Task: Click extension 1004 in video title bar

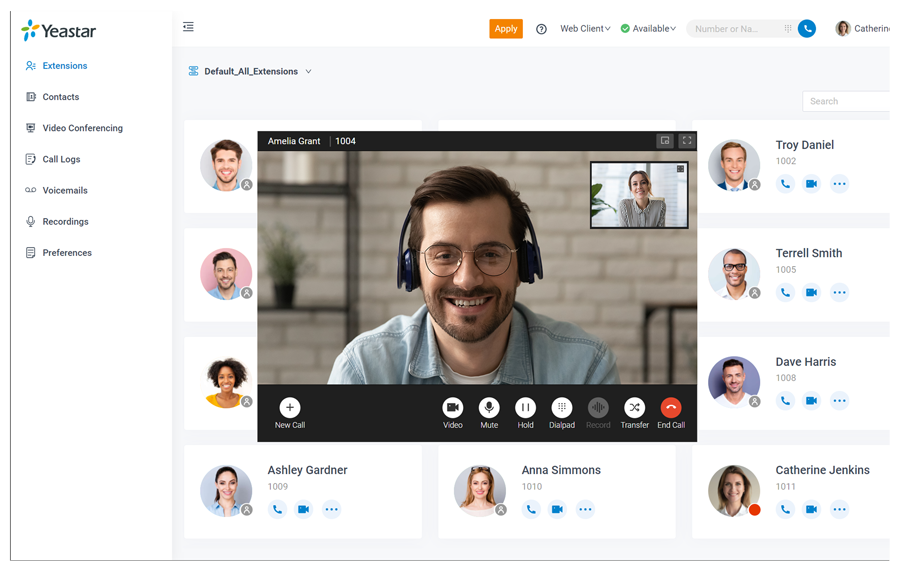Action: pyautogui.click(x=346, y=141)
